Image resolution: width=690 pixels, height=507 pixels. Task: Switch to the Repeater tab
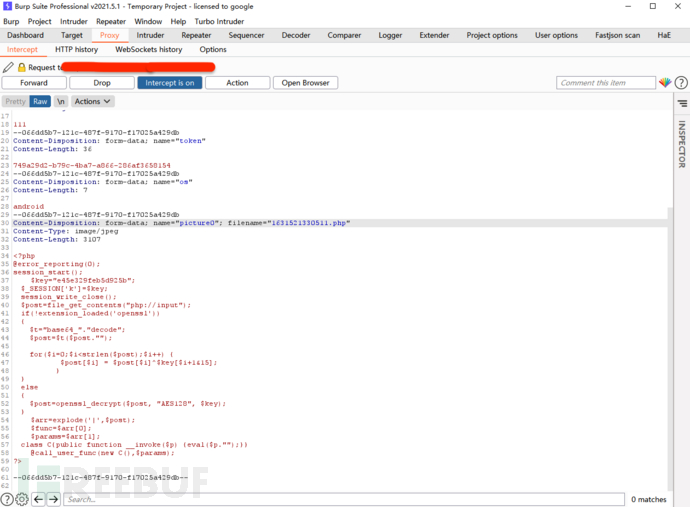196,35
